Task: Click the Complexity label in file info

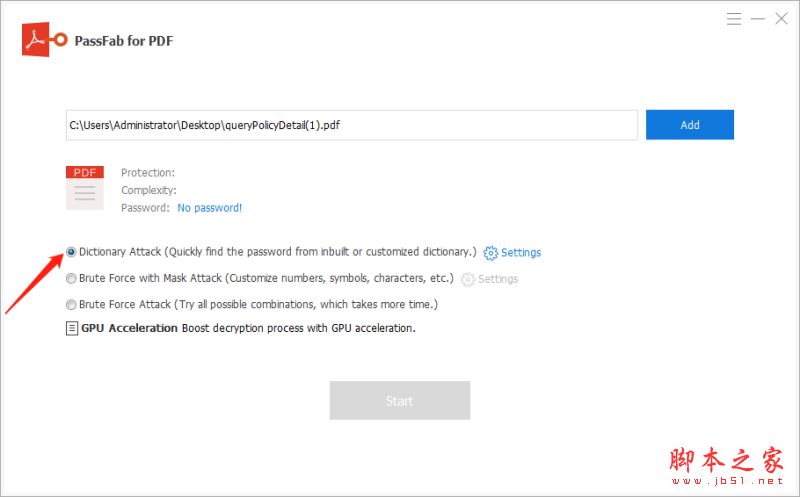Action: [x=148, y=190]
